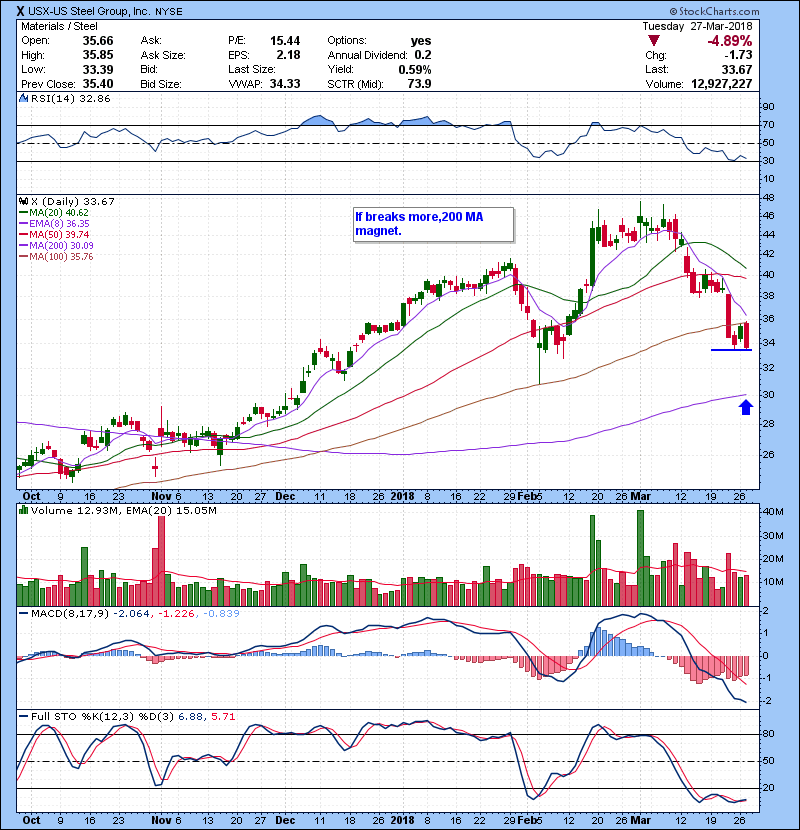Click the red down-triangle change indicator

tap(654, 41)
